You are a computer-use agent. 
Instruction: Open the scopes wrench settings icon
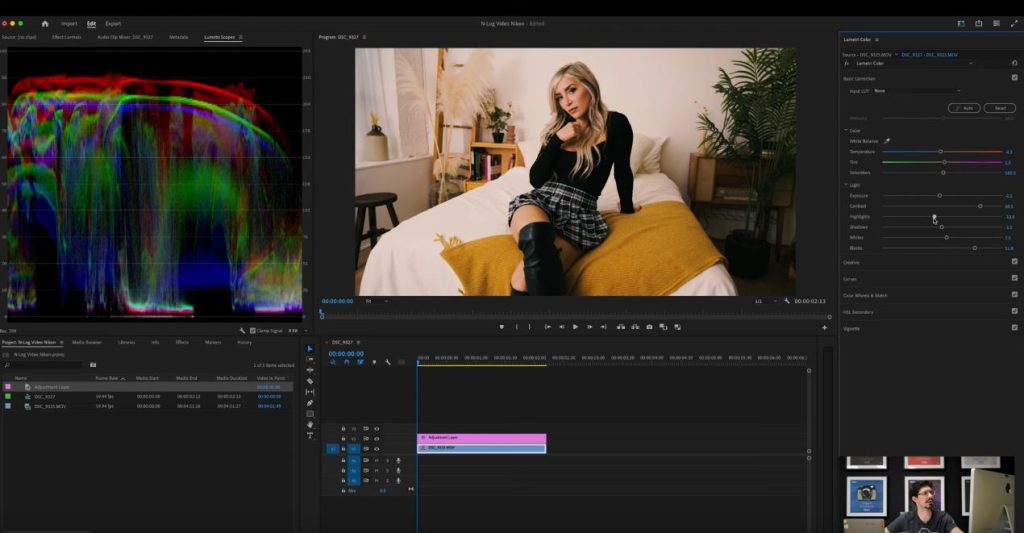[x=242, y=330]
